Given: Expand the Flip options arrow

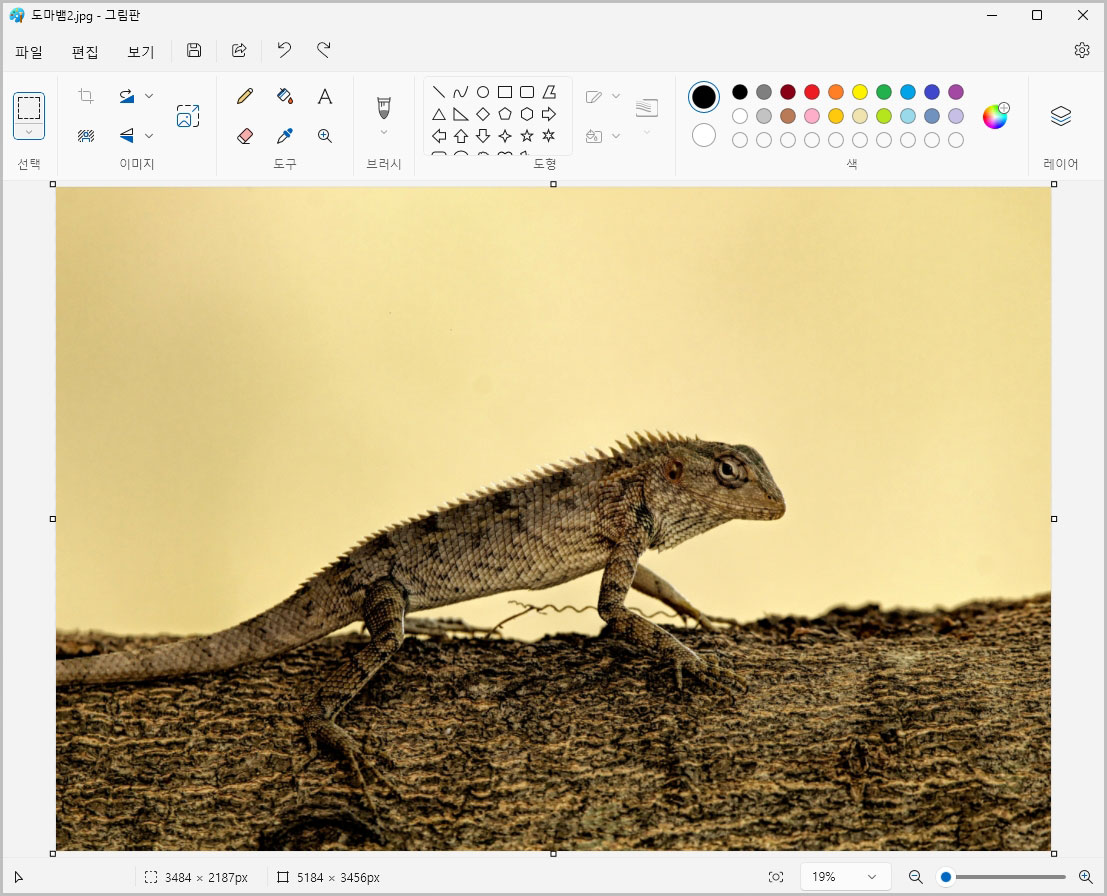Looking at the screenshot, I should click(149, 136).
